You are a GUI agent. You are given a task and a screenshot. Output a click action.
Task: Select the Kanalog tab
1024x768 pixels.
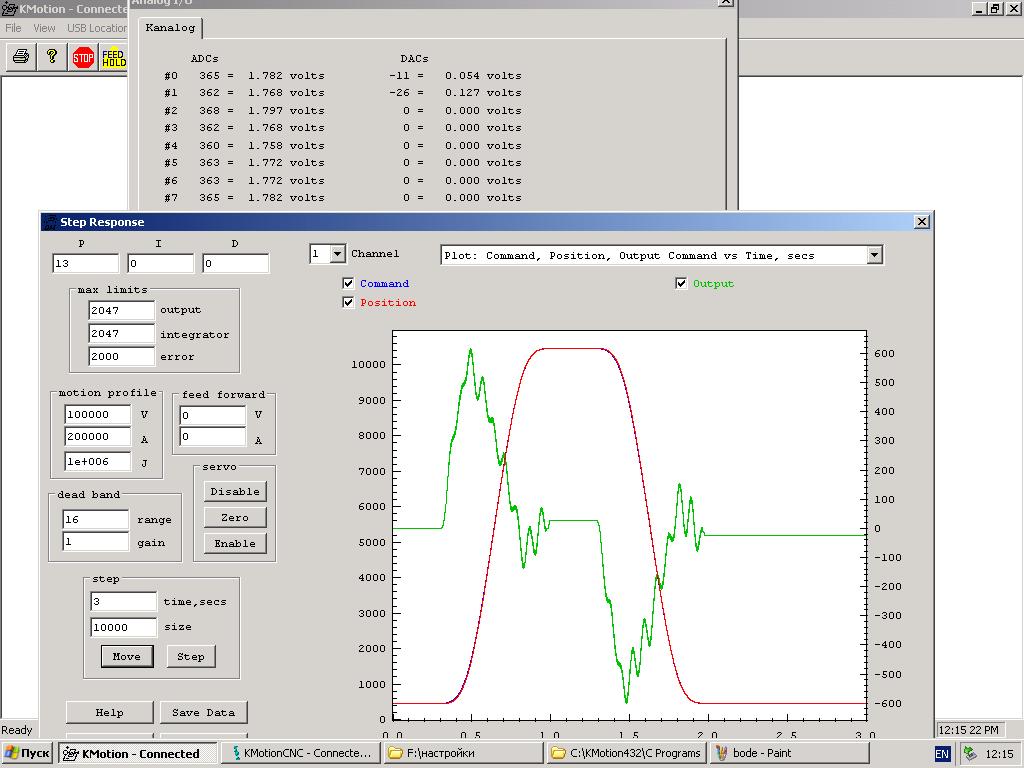coord(170,28)
